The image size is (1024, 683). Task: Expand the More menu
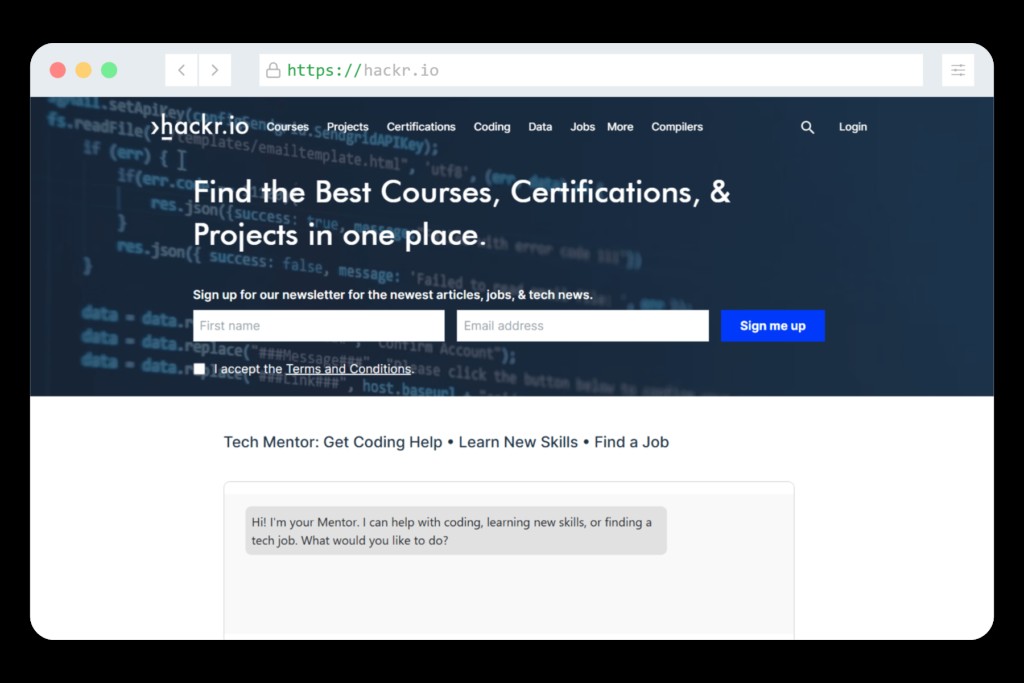[620, 127]
